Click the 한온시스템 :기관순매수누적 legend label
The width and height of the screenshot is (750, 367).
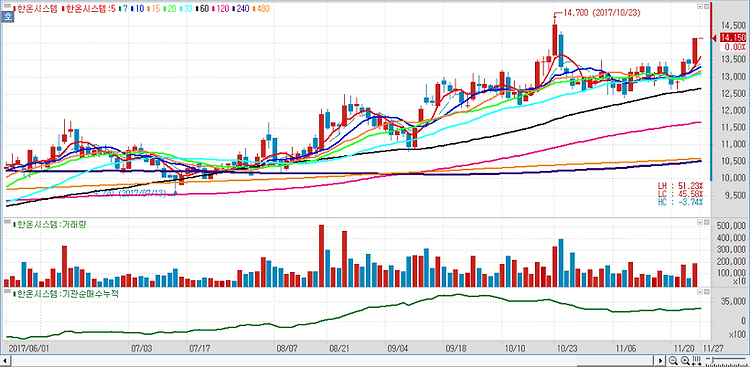tap(66, 294)
